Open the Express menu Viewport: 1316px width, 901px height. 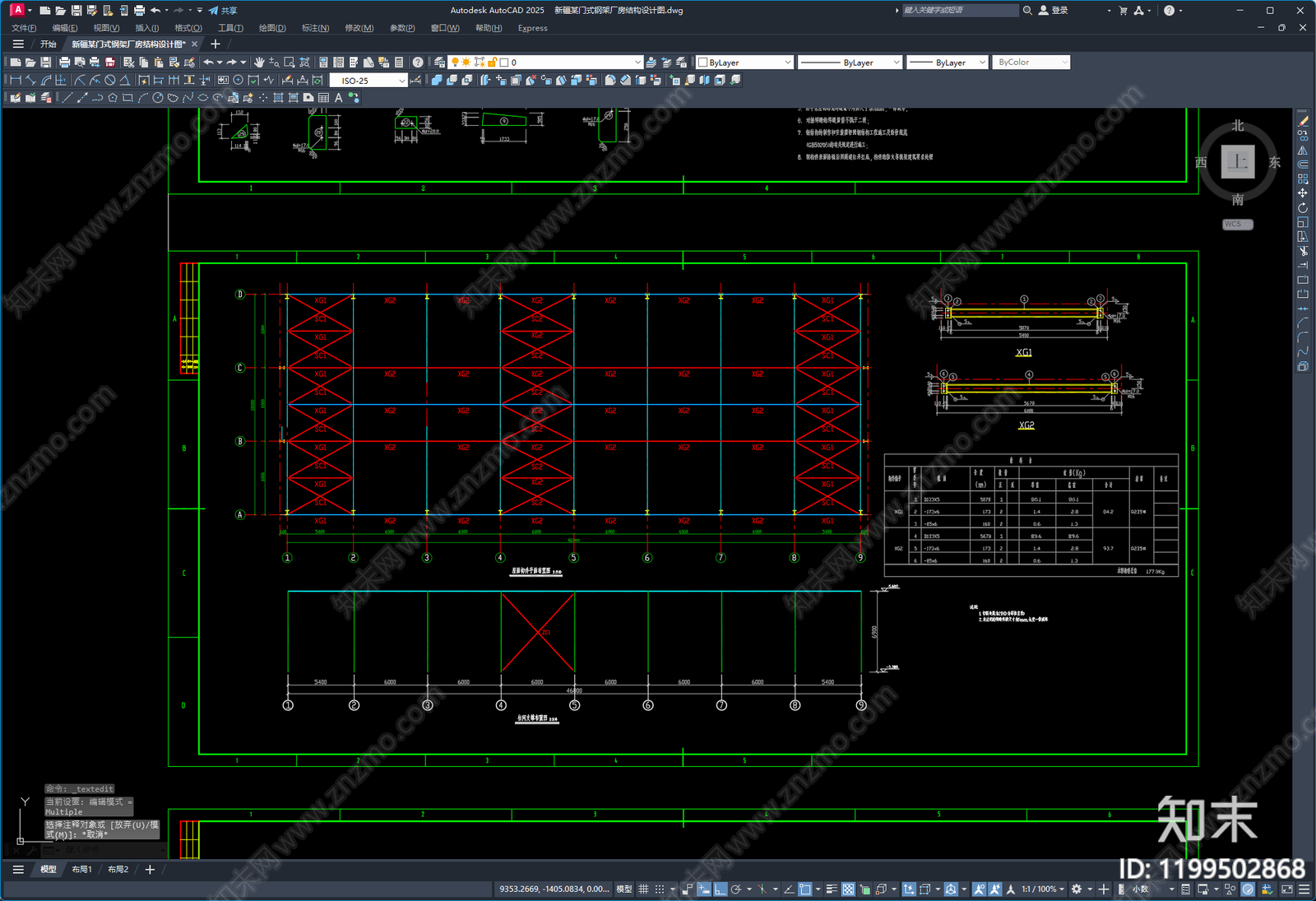coord(533,28)
